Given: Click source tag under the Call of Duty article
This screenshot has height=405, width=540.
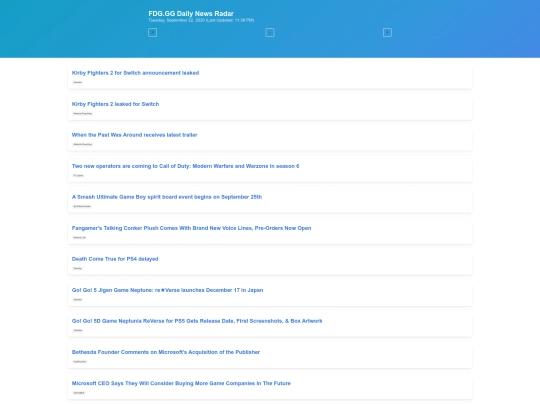Looking at the screenshot, I should [x=79, y=175].
